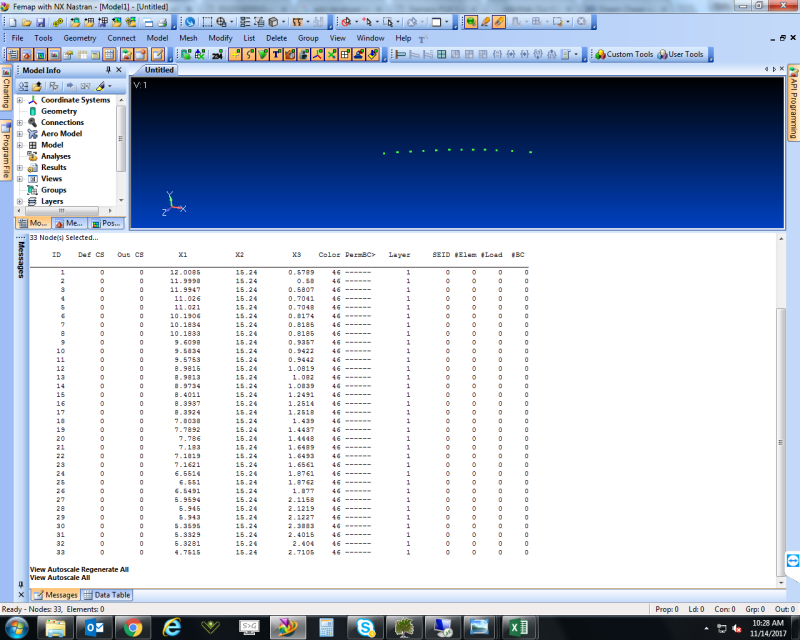The height and width of the screenshot is (640, 800).
Task: Click the curve entity display icon
Action: click(248, 54)
